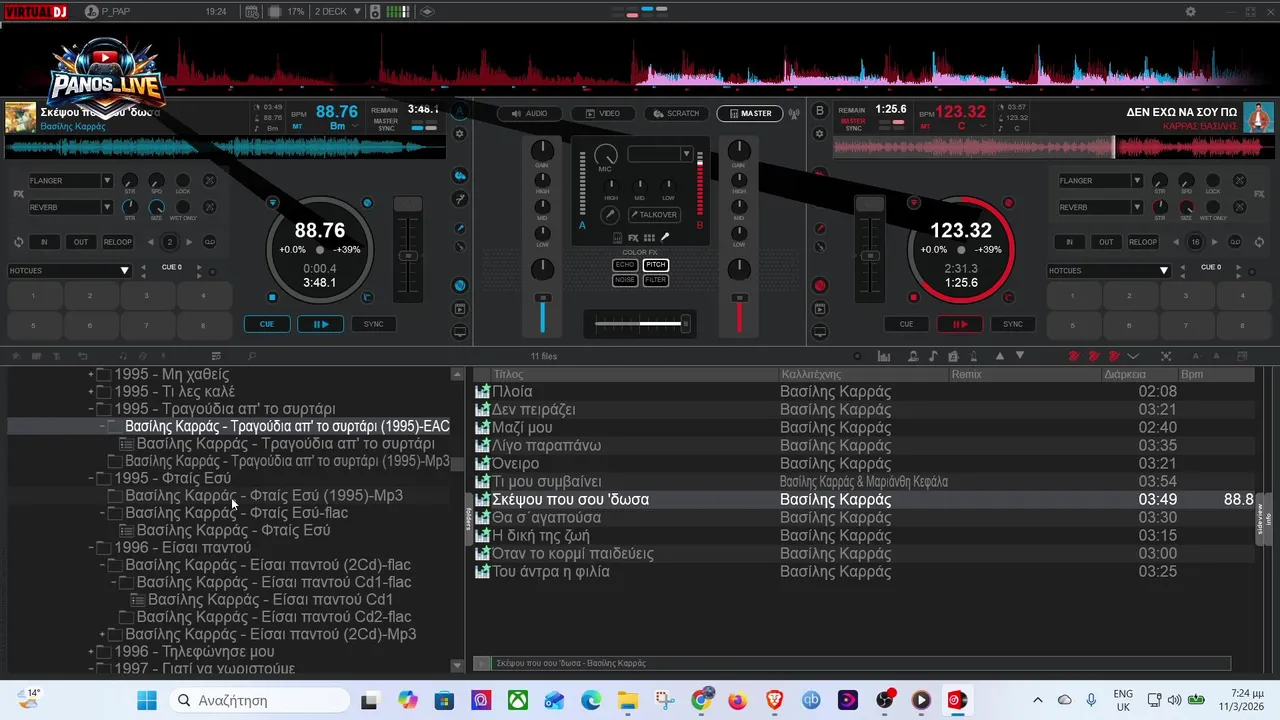Click deck A play/pause button

[x=320, y=324]
